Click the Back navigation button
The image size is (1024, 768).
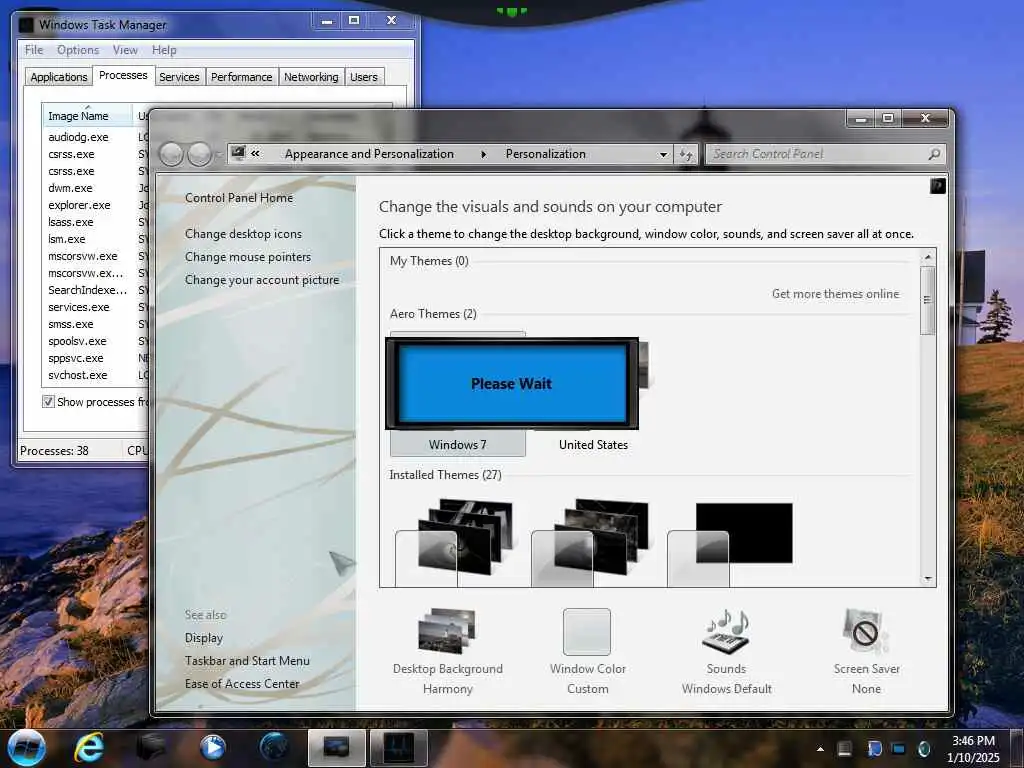(171, 155)
